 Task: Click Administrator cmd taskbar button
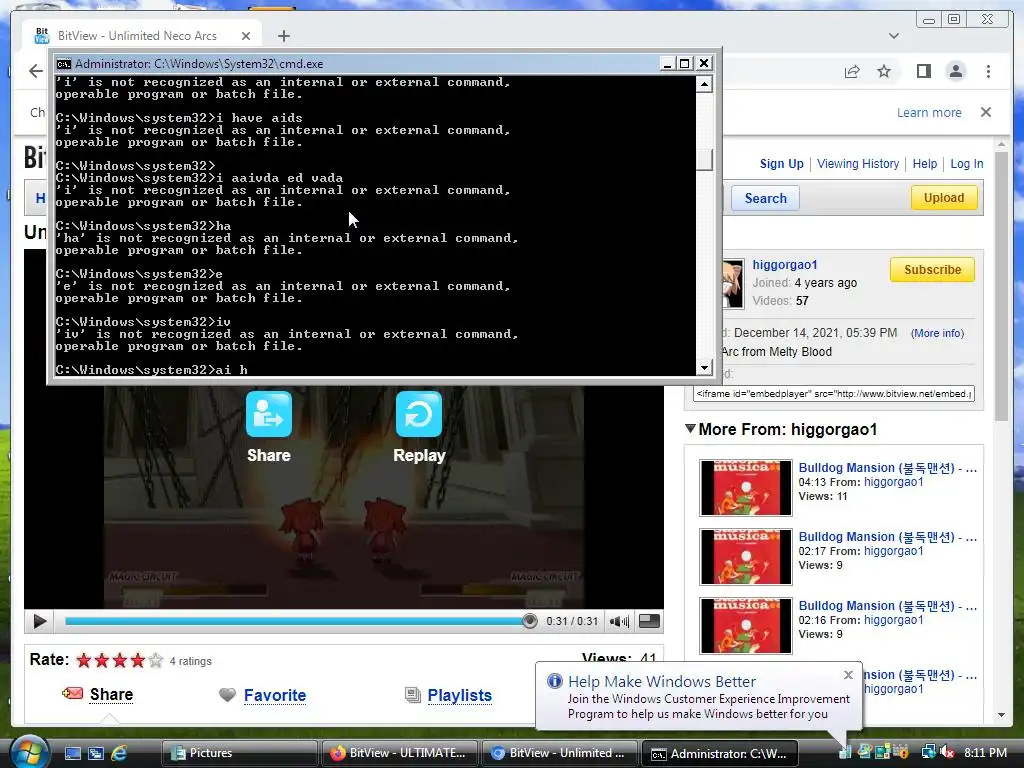(720, 753)
